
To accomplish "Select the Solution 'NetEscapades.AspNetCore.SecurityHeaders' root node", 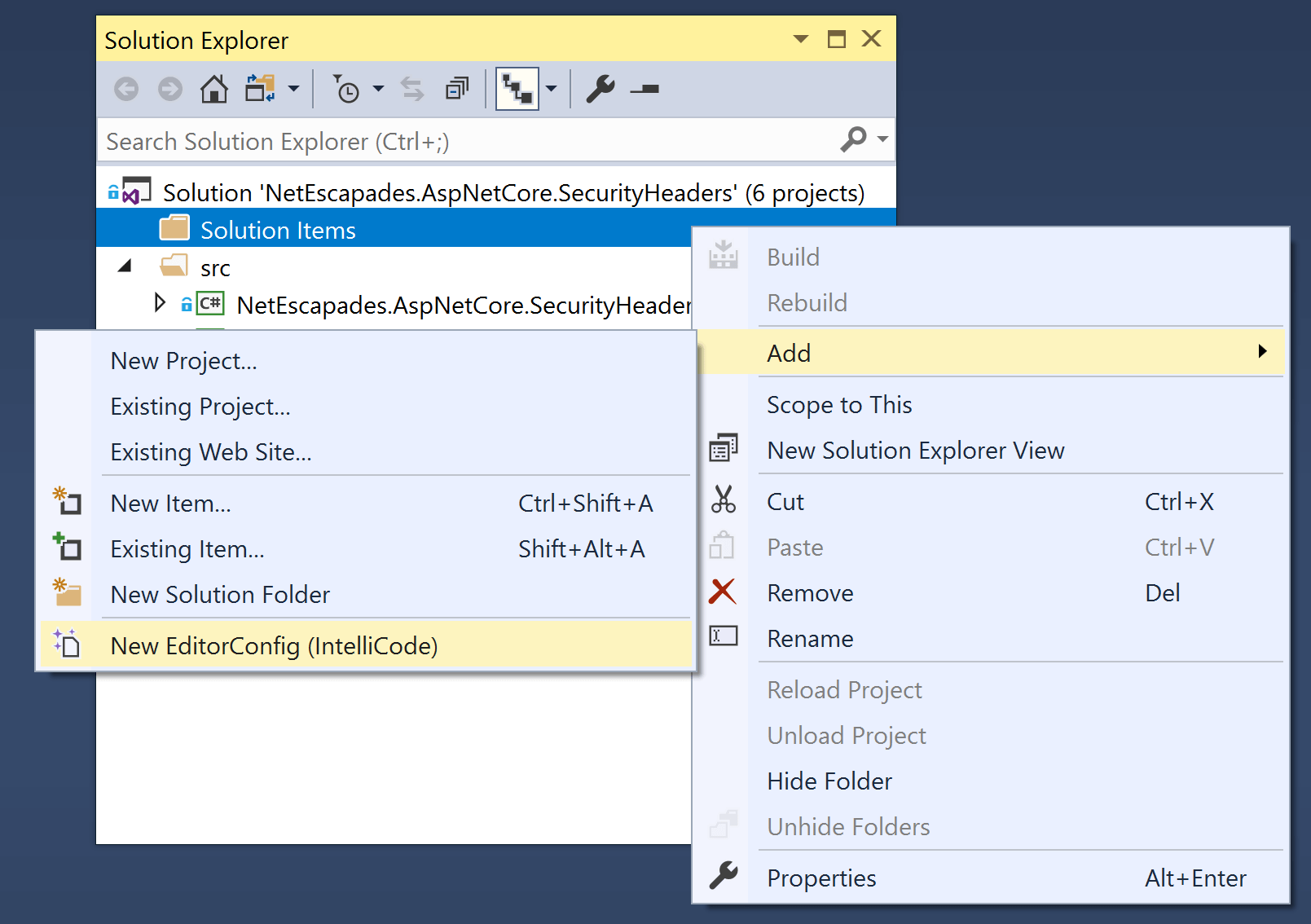I will click(x=495, y=192).
